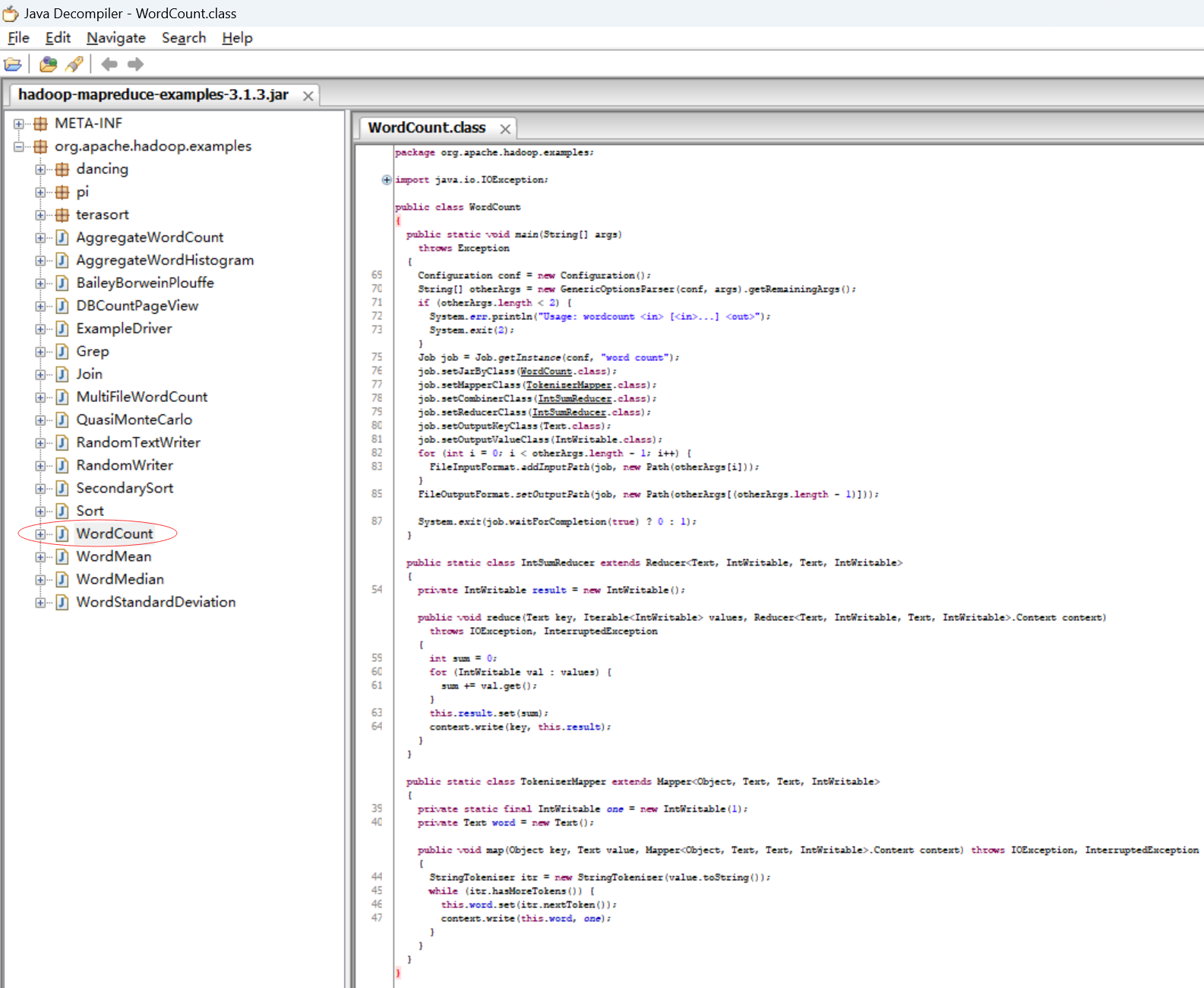
Task: Go forward with the right arrow icon
Action: 136,65
